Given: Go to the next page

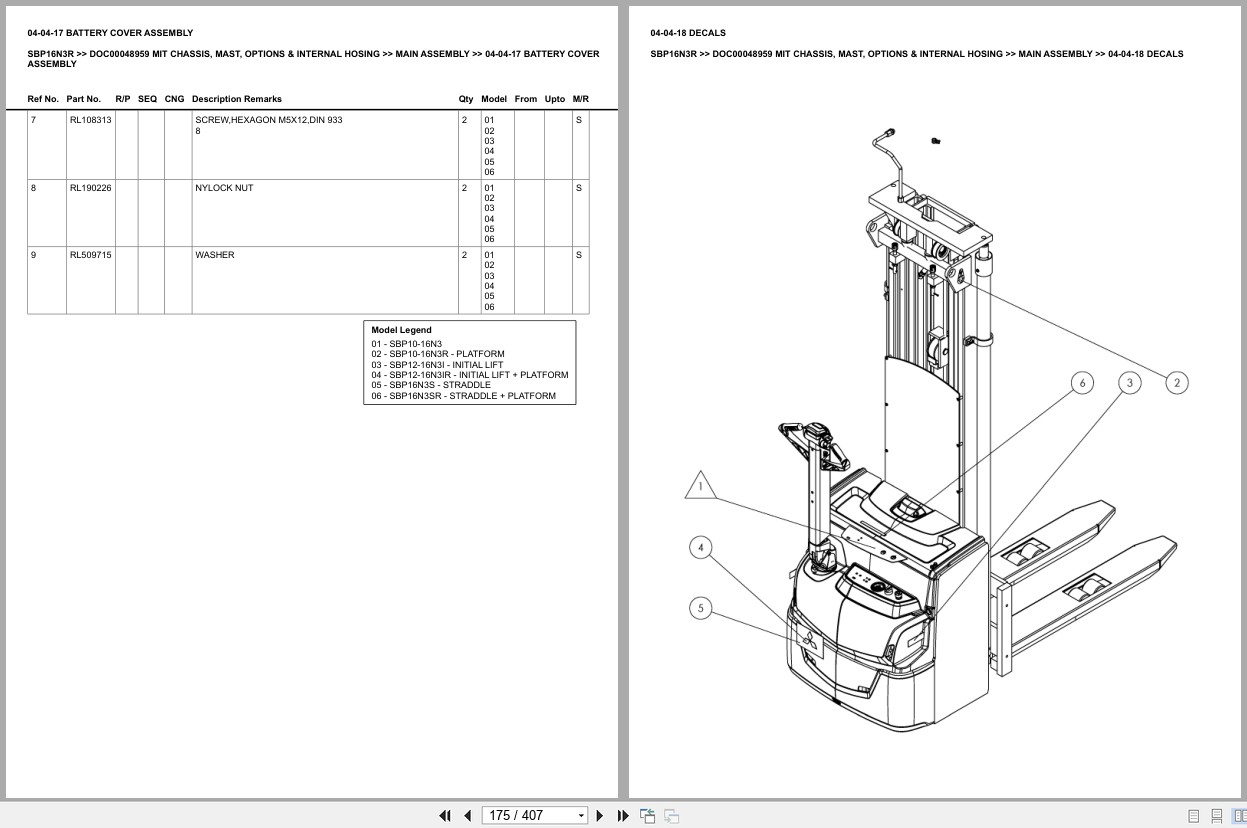Looking at the screenshot, I should (x=600, y=815).
